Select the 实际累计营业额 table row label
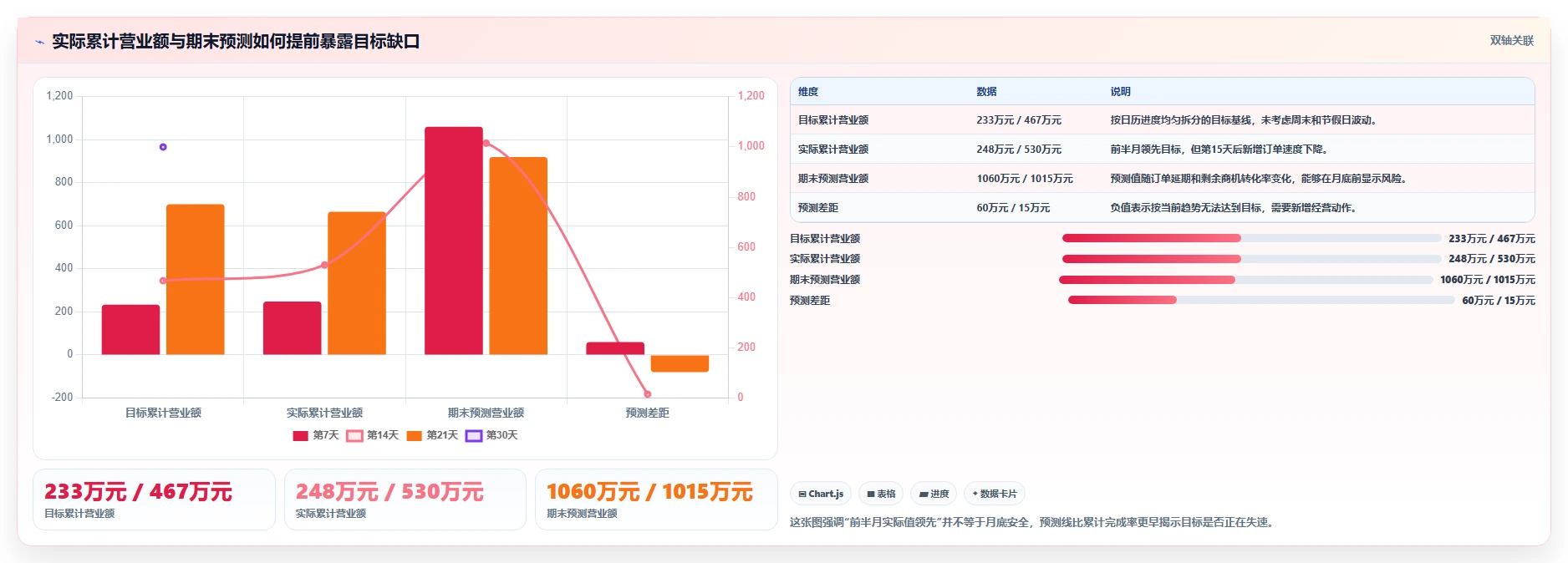Screen dimensions: 1568x563 (x=833, y=150)
